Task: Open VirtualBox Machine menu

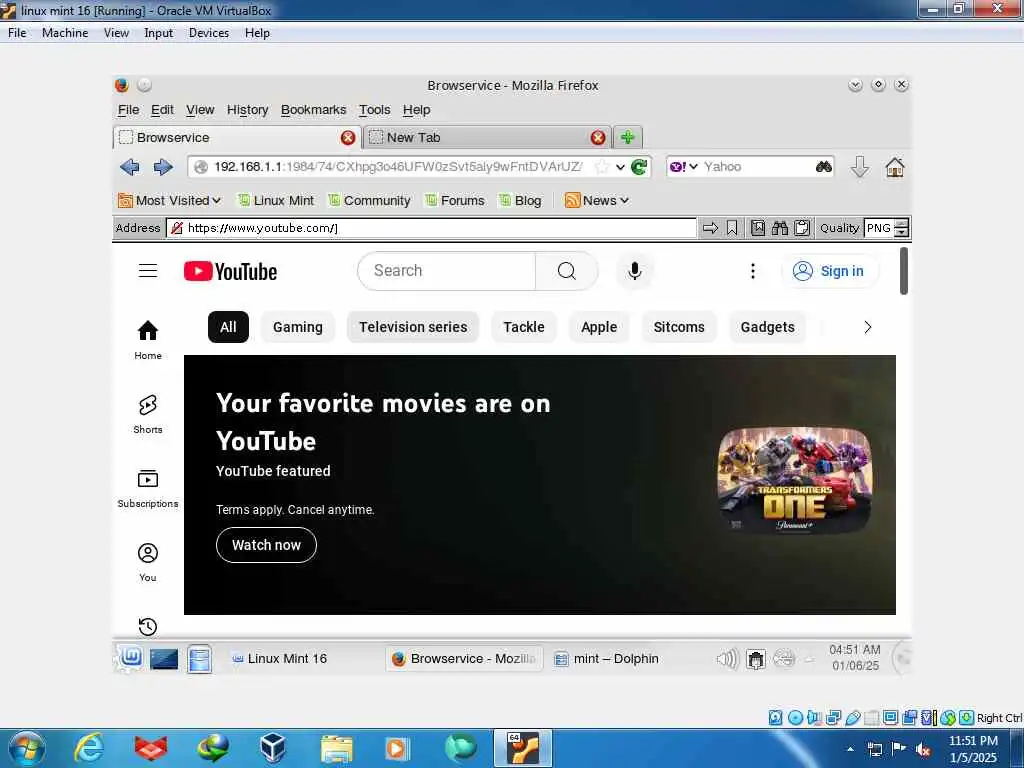Action: (x=65, y=33)
